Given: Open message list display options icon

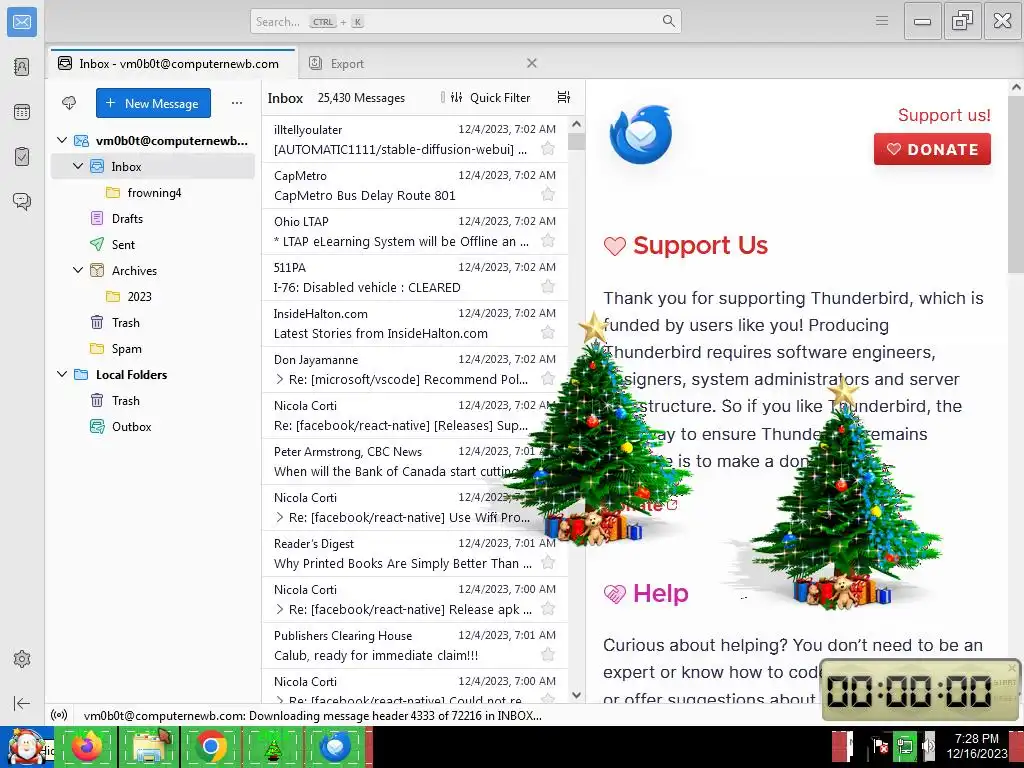Looking at the screenshot, I should click(x=564, y=97).
